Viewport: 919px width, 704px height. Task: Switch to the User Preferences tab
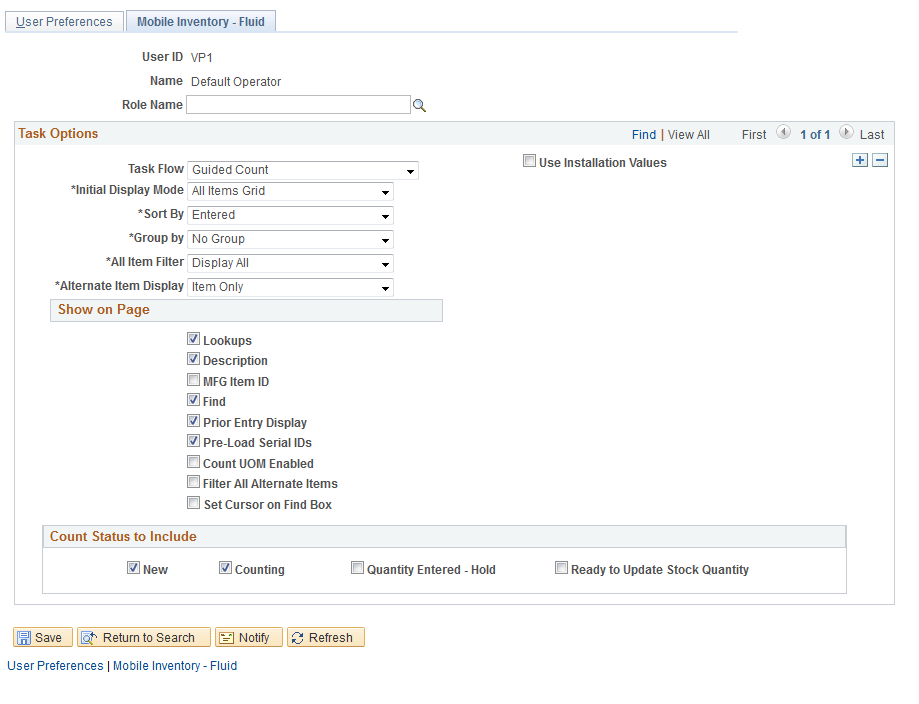pyautogui.click(x=63, y=21)
